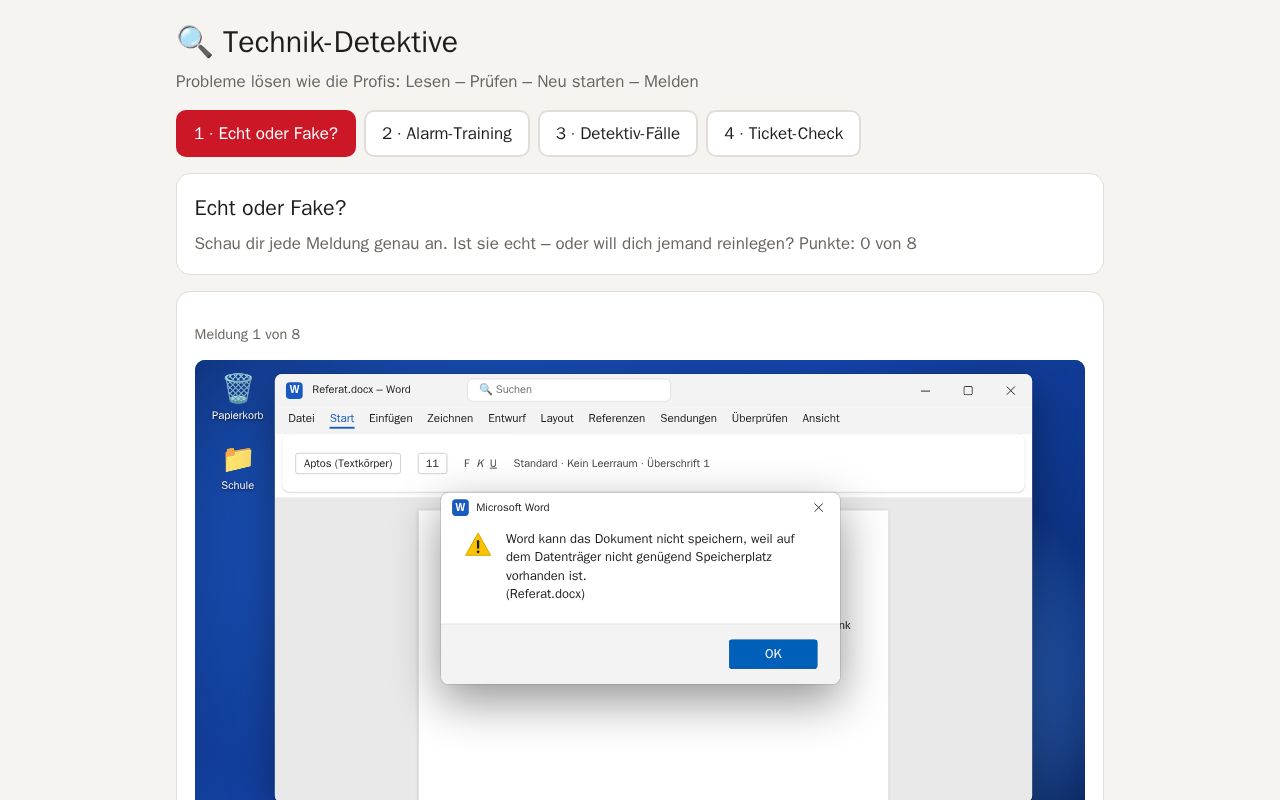Switch to the Zeichnen ribbon tab
Image resolution: width=1280 pixels, height=800 pixels.
450,418
